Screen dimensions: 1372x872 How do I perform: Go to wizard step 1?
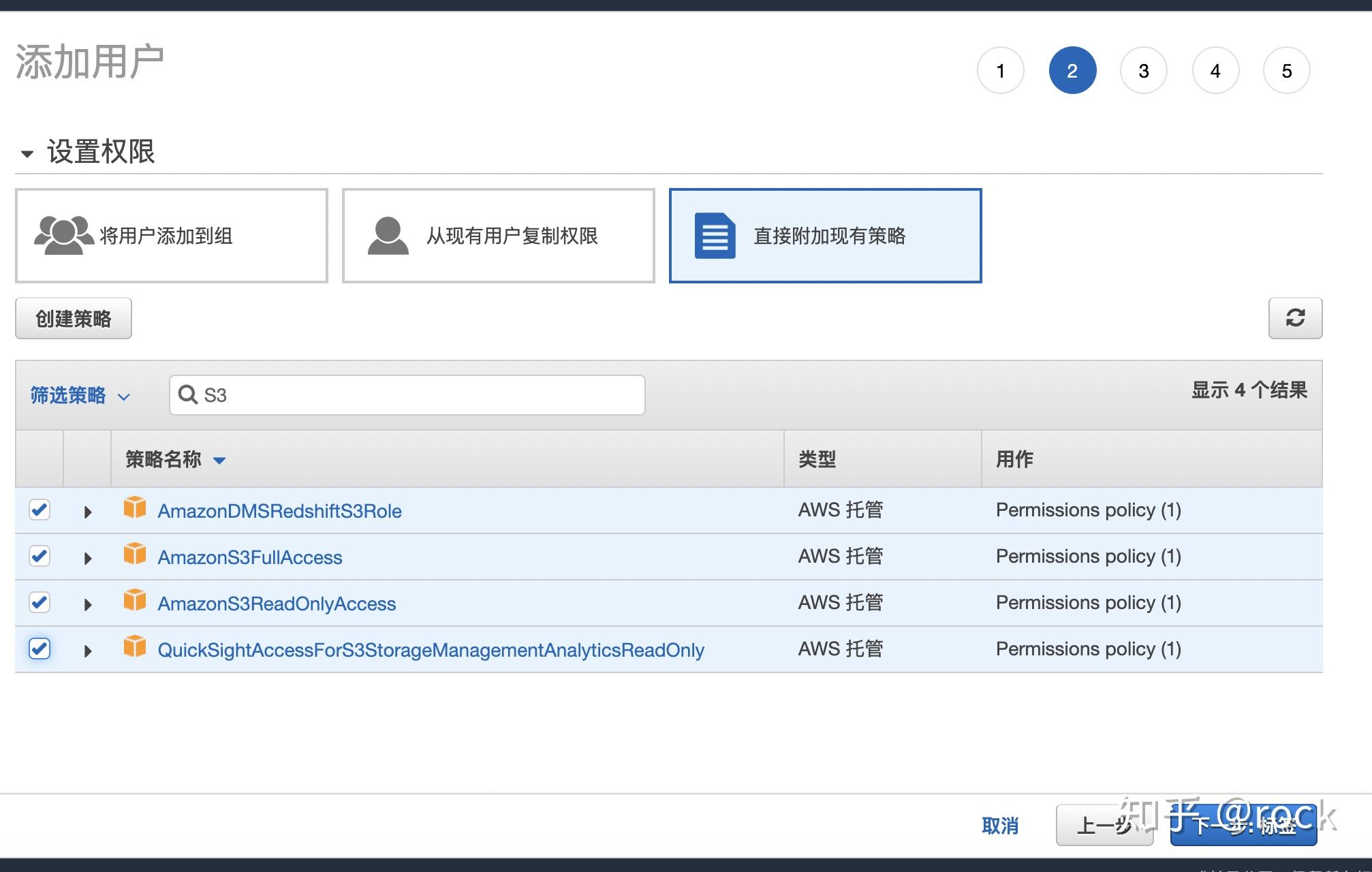click(x=1000, y=71)
